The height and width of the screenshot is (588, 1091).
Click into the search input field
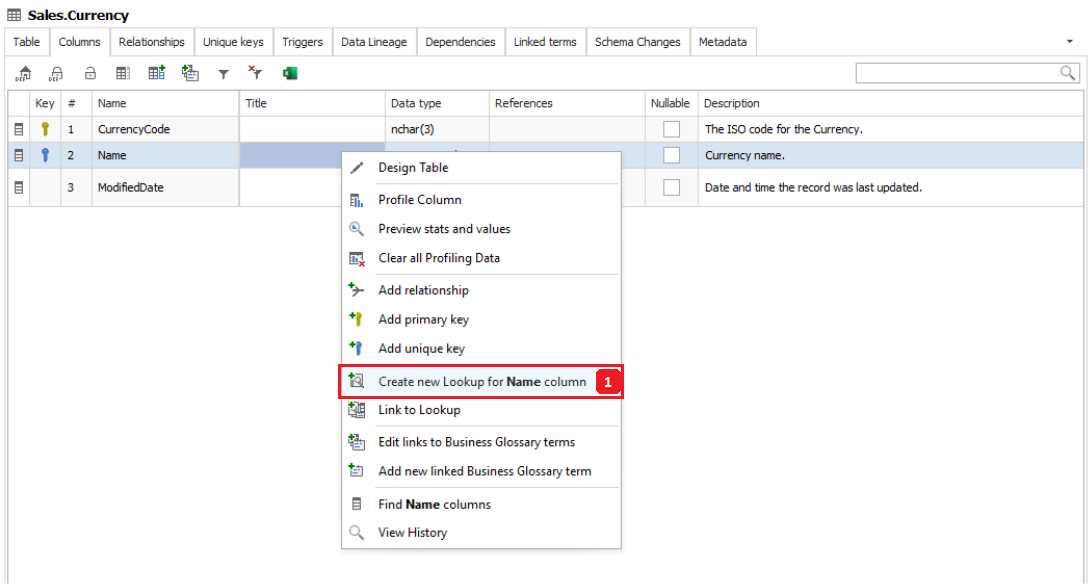click(955, 72)
